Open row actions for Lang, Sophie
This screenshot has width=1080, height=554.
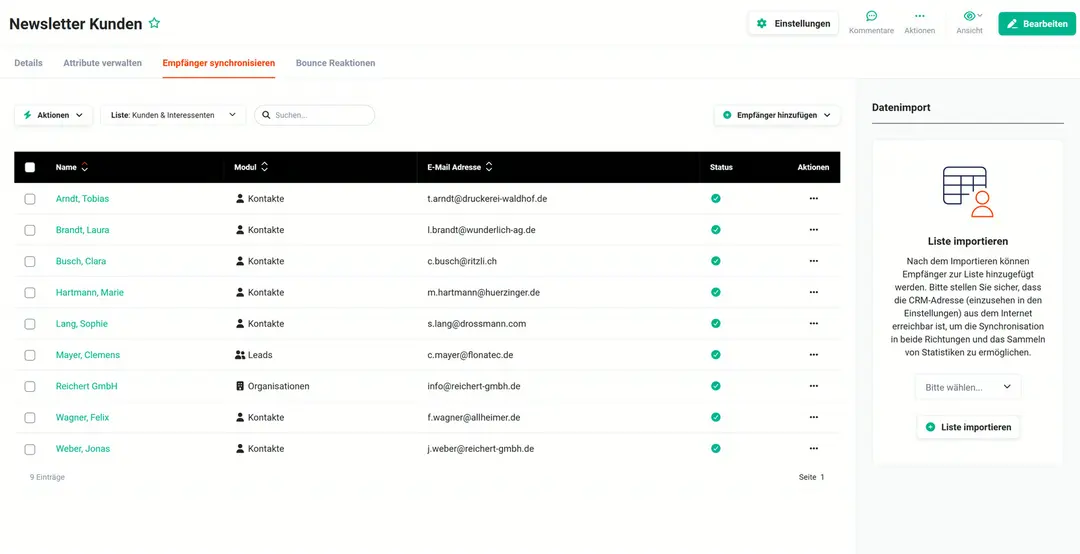813,324
